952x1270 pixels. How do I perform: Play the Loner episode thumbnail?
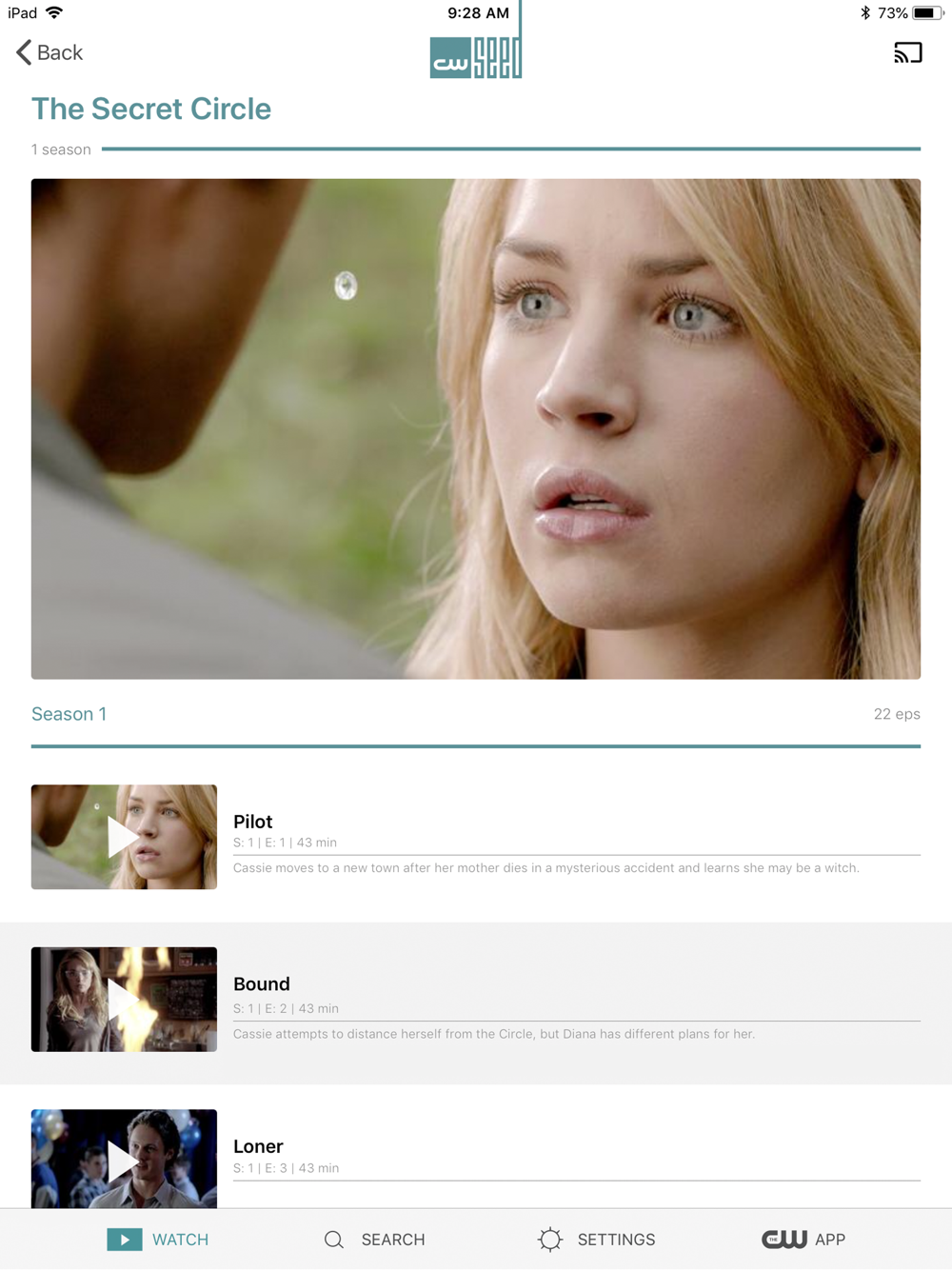coord(124,1159)
